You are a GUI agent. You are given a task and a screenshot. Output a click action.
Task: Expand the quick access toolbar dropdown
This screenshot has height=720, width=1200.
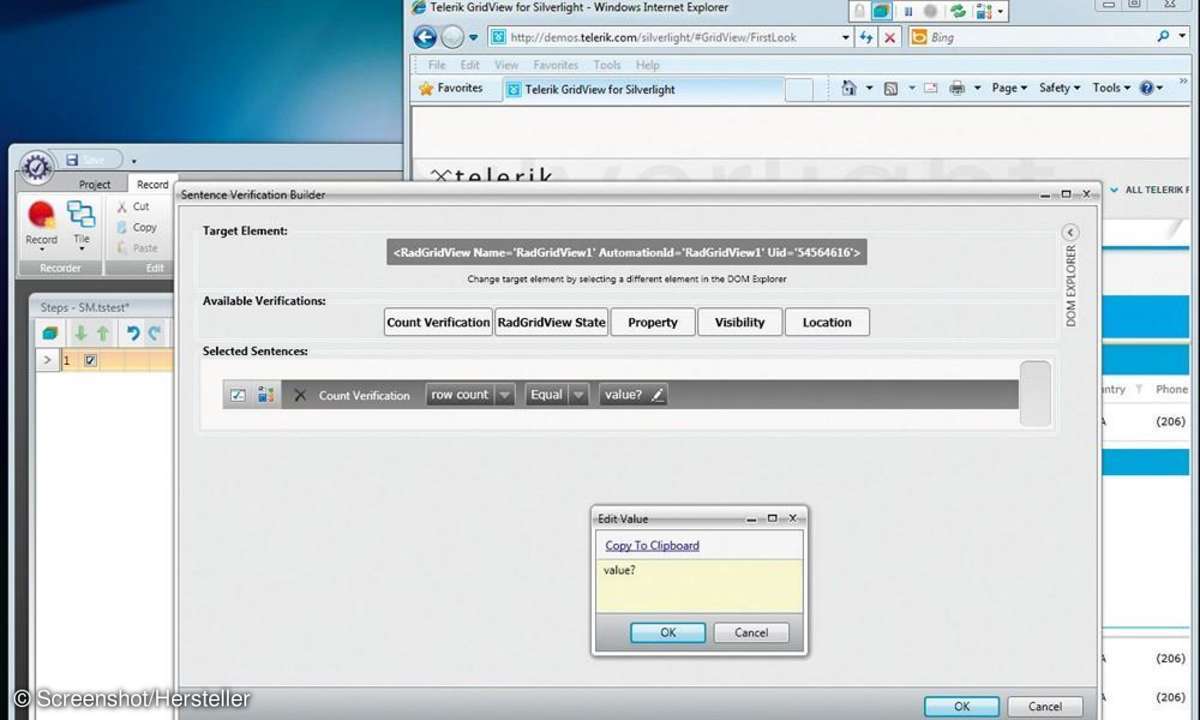[134, 160]
